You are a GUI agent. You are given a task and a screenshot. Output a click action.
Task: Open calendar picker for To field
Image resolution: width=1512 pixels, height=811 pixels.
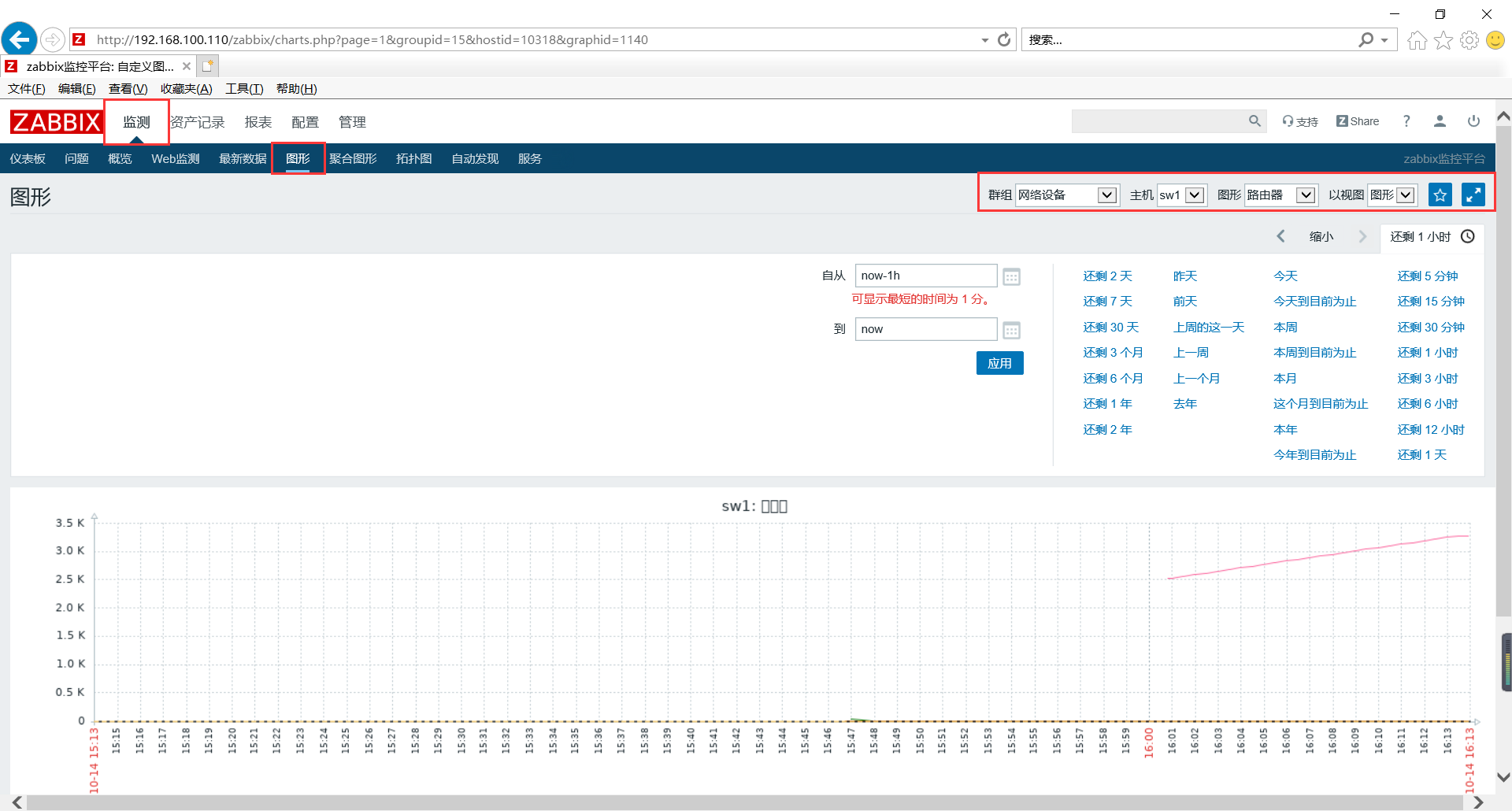pyautogui.click(x=1012, y=330)
